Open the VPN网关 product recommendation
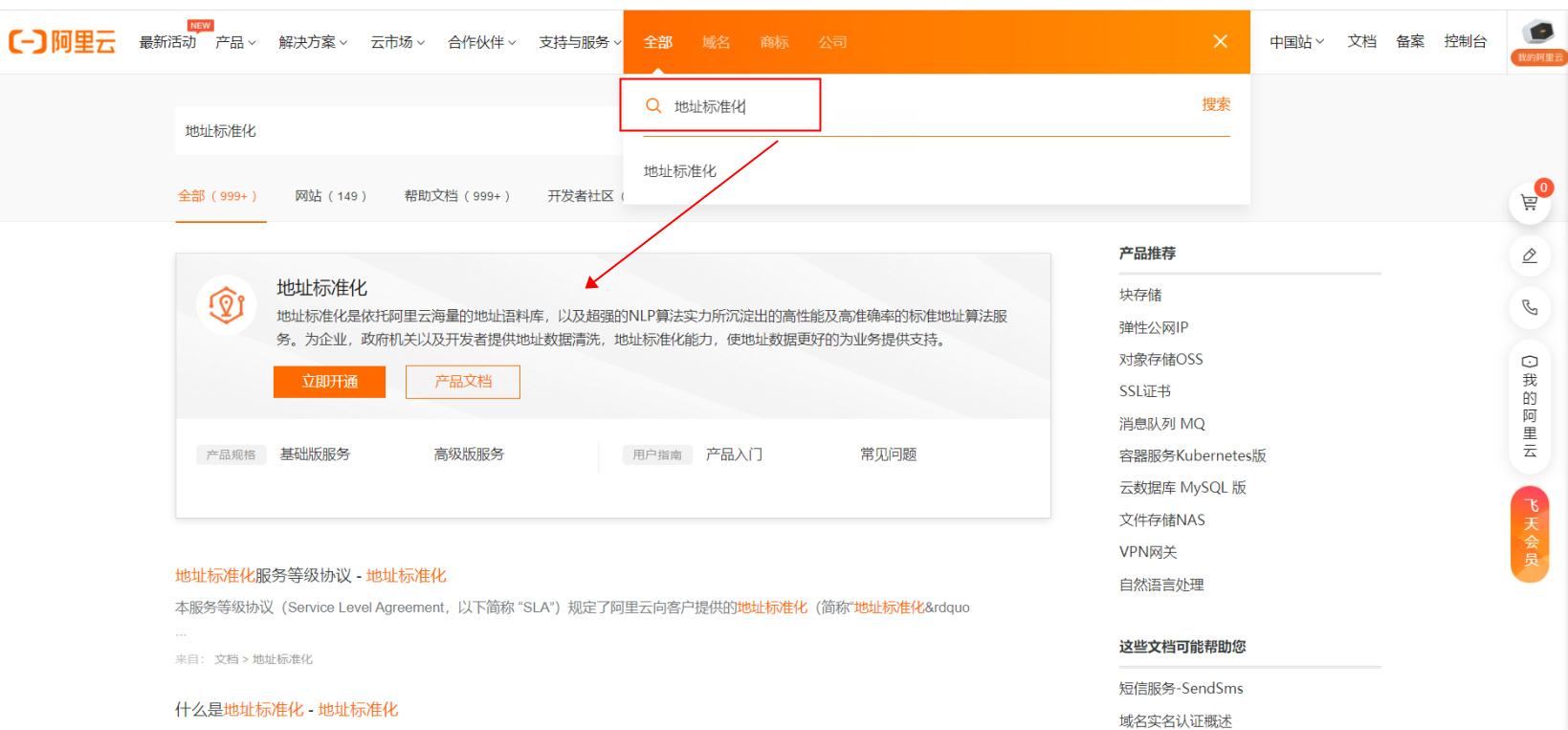Viewport: 1568px width, 730px height. pos(1148,552)
